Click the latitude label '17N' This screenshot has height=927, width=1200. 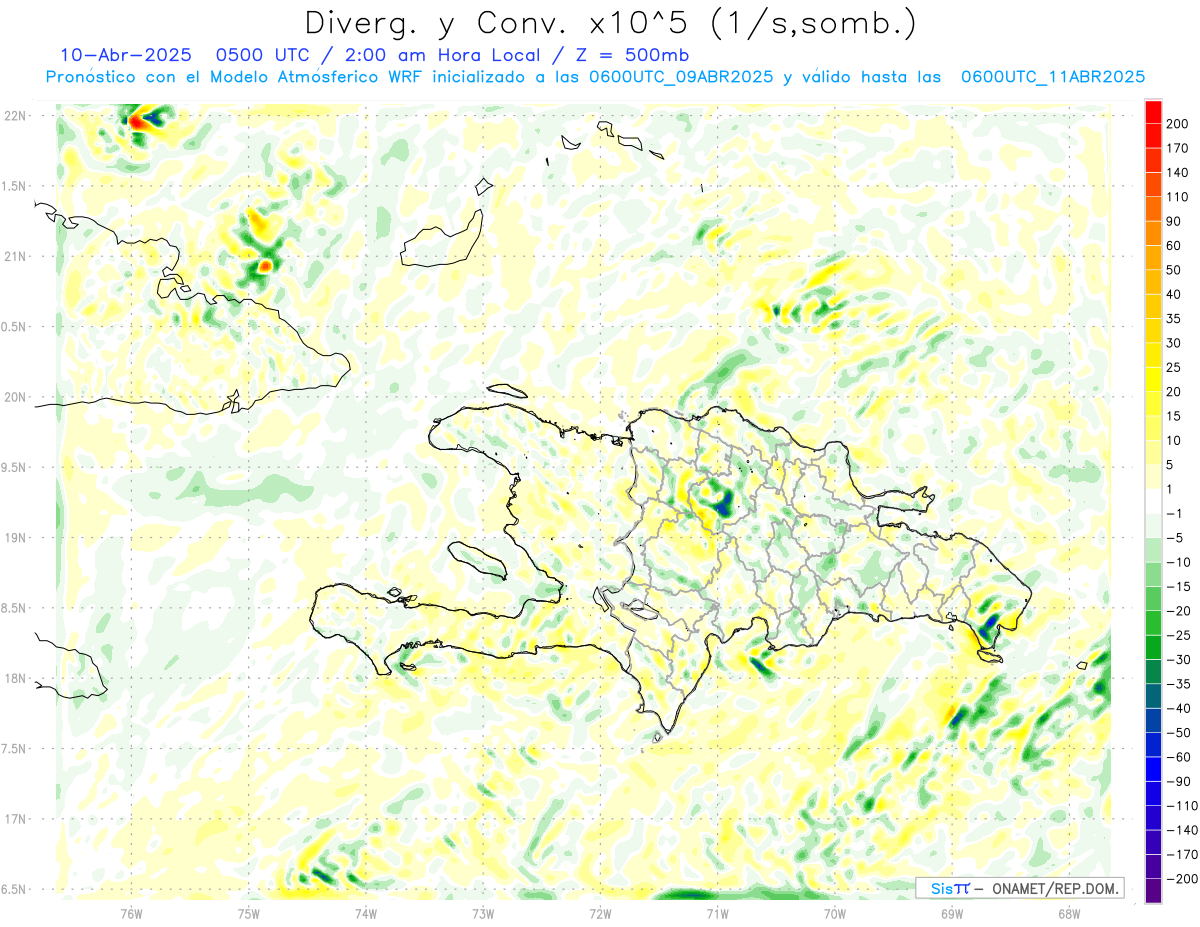coord(15,819)
